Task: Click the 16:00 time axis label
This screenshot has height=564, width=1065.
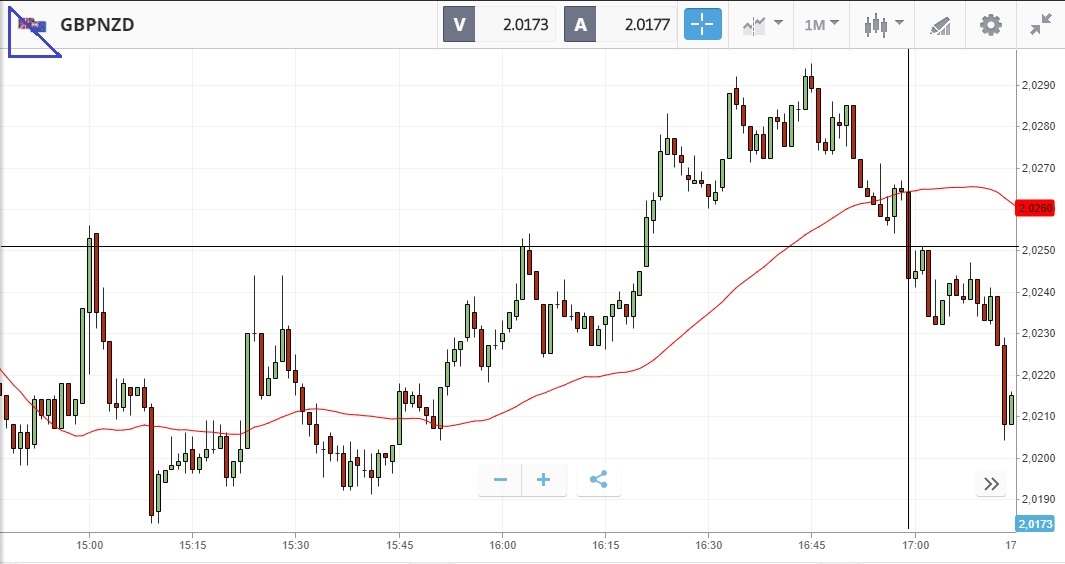Action: (x=503, y=546)
